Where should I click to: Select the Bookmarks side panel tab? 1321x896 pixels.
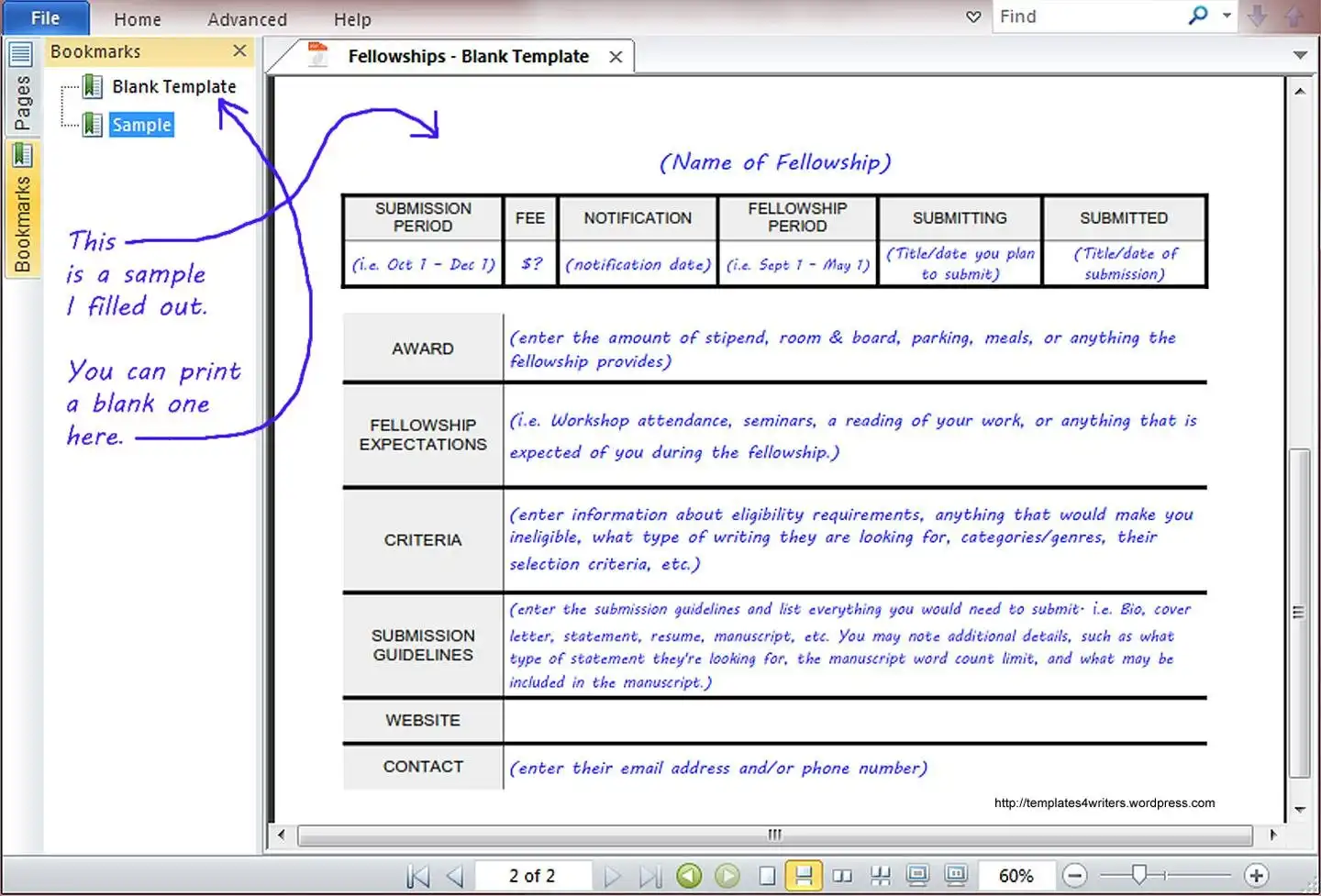click(x=22, y=208)
